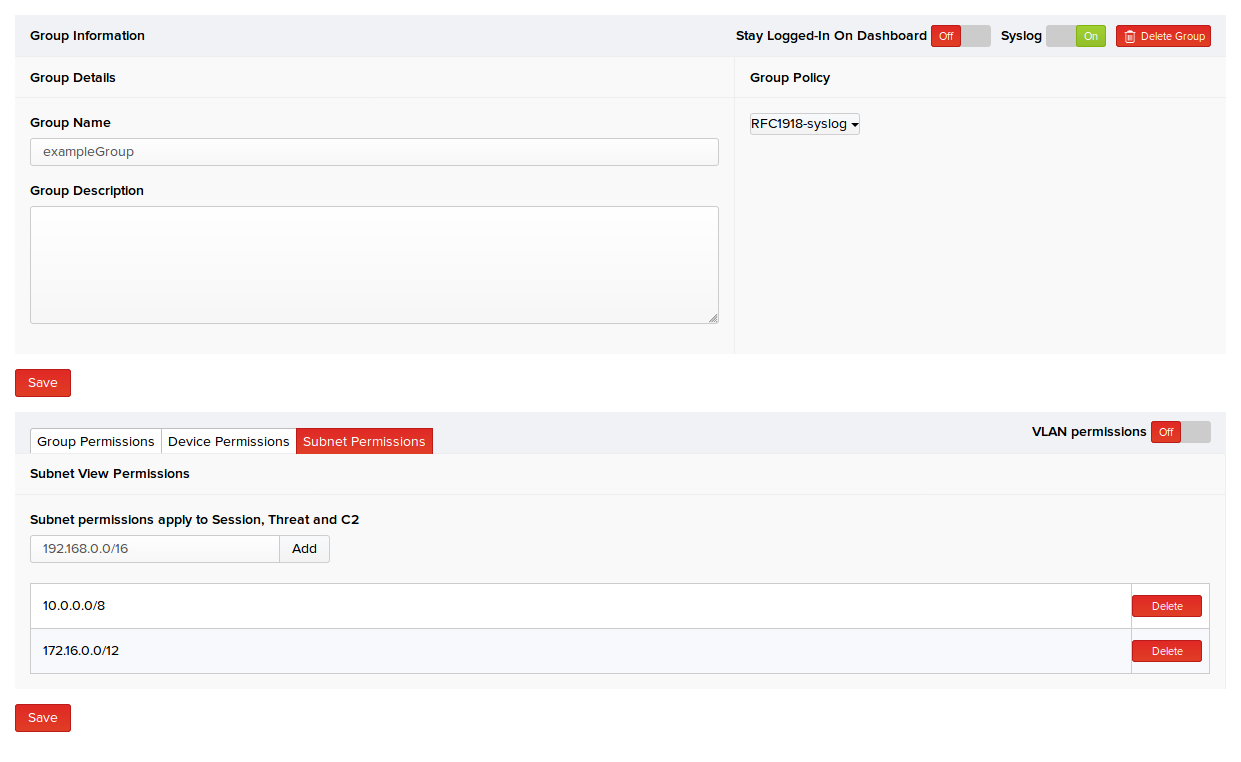Screen dimensions: 1241x762
Task: Click the Group Details heading
Action: pyautogui.click(x=73, y=78)
